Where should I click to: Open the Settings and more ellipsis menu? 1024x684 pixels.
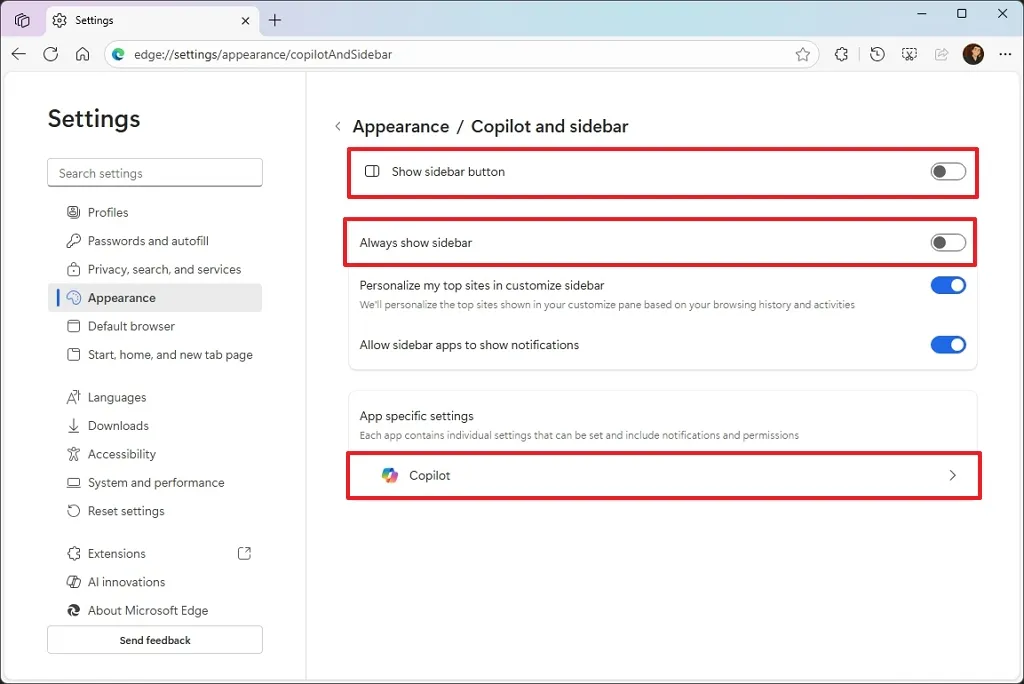(x=1006, y=54)
